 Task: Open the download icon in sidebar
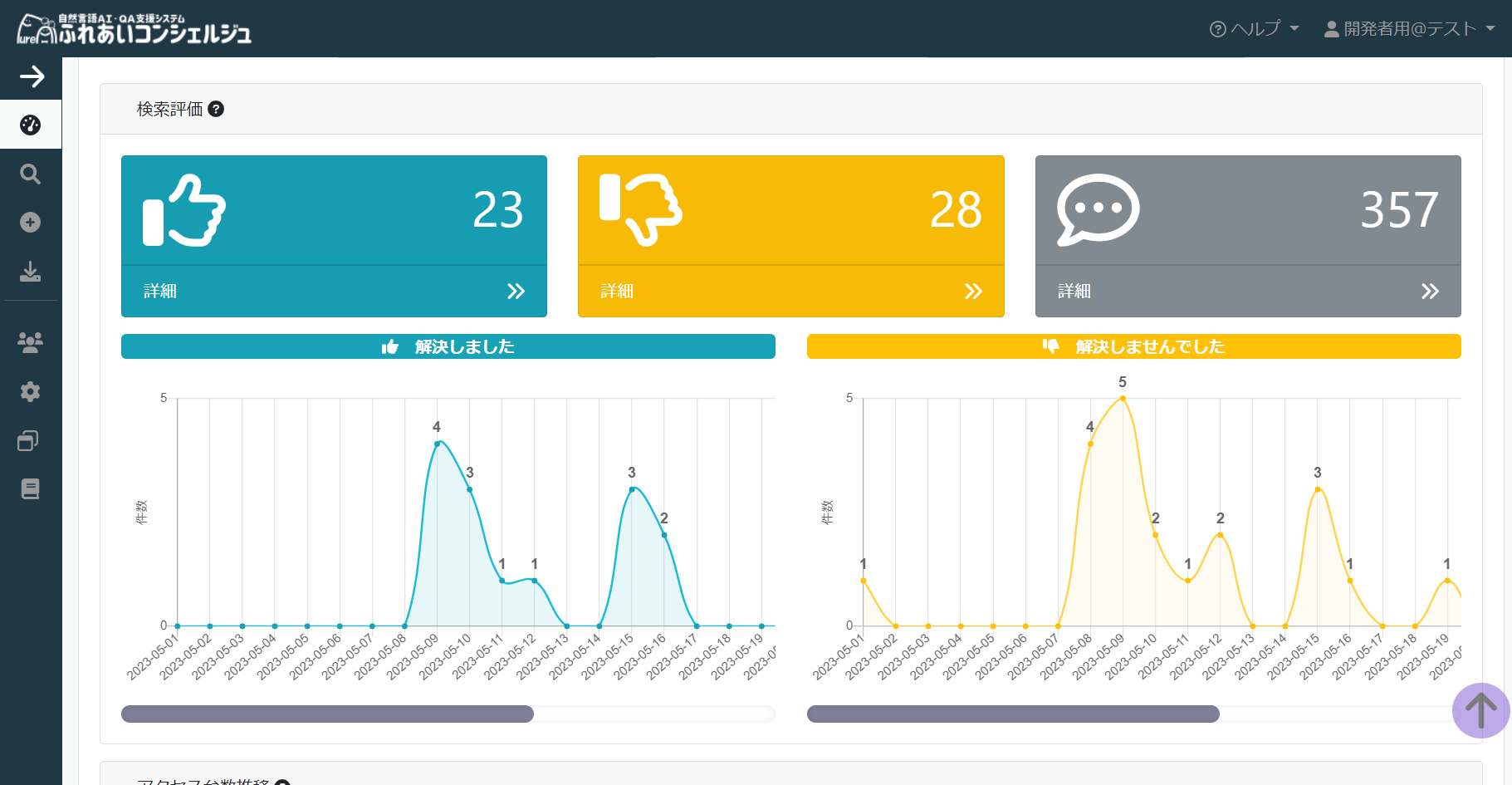31,272
